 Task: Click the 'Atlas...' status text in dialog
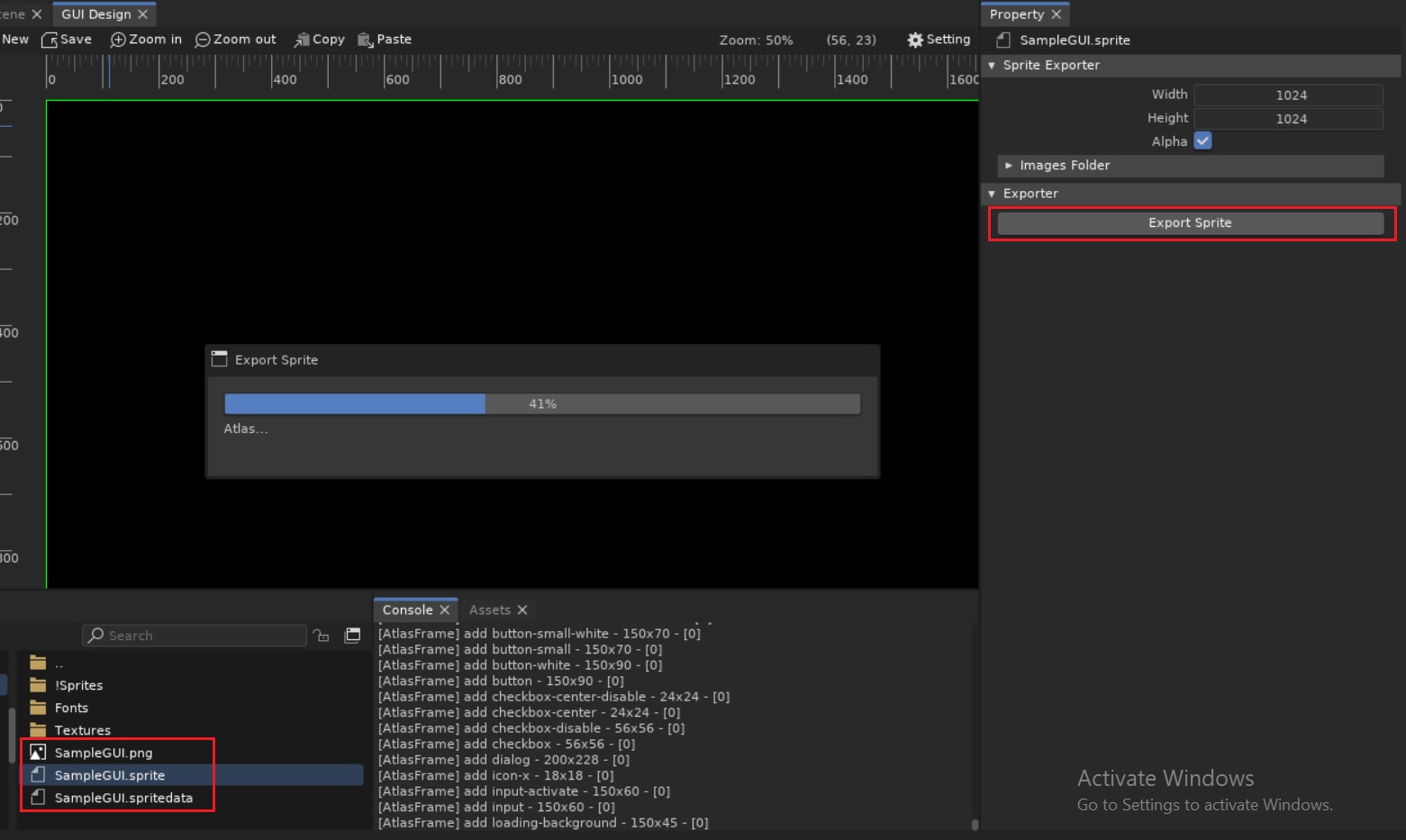tap(246, 429)
